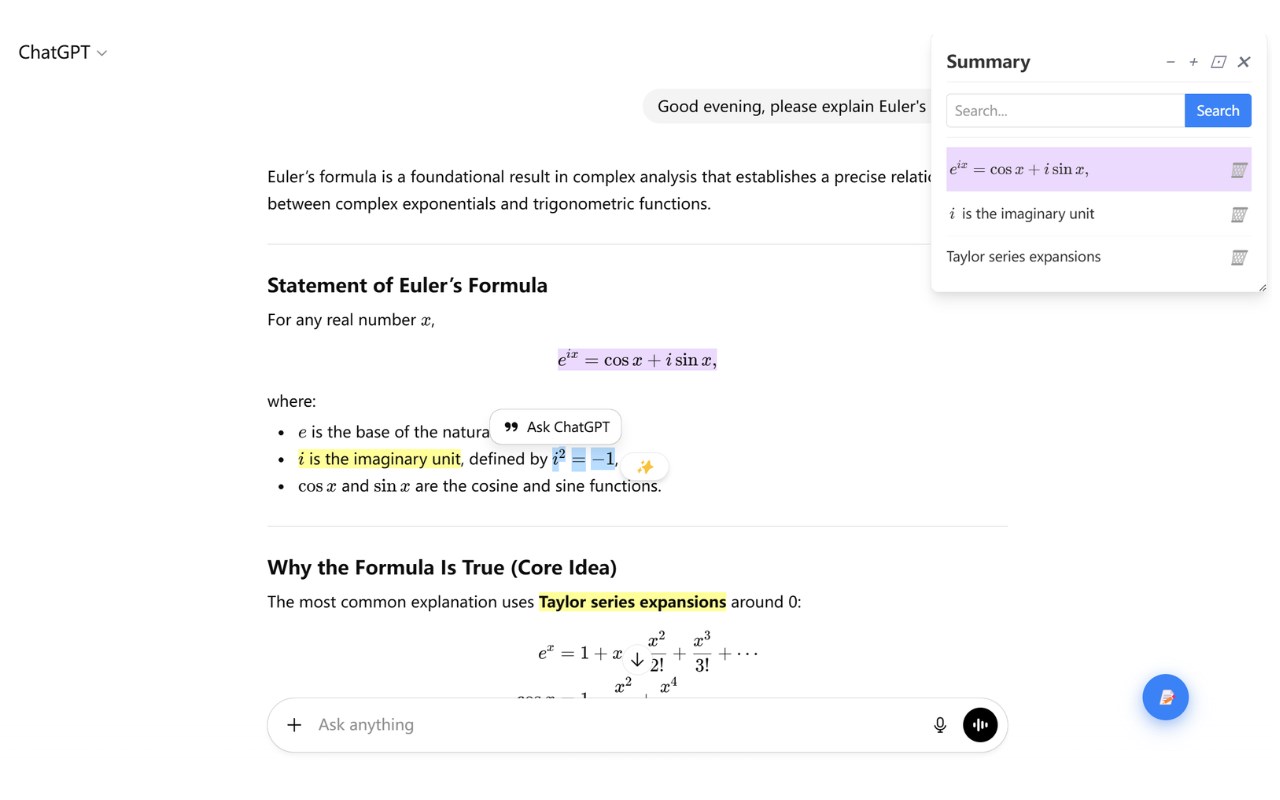Click the blue floating notes button
Screen dimensions: 1280x800
[x=1165, y=697]
